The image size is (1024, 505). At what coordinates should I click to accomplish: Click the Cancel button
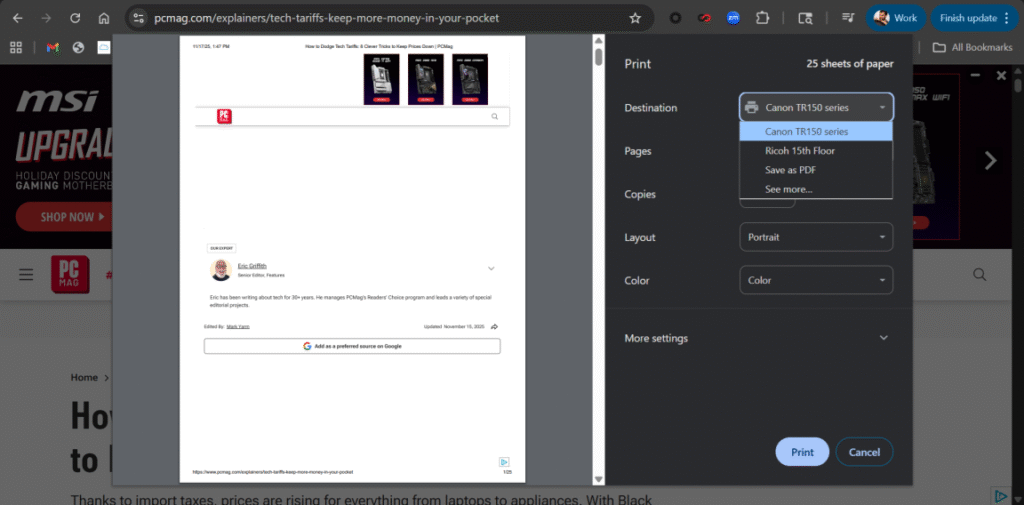(x=864, y=452)
